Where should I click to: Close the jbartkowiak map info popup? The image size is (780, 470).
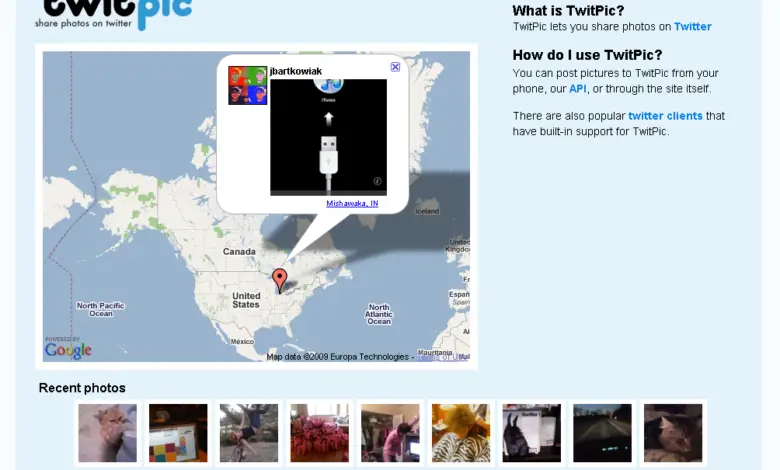coord(395,67)
